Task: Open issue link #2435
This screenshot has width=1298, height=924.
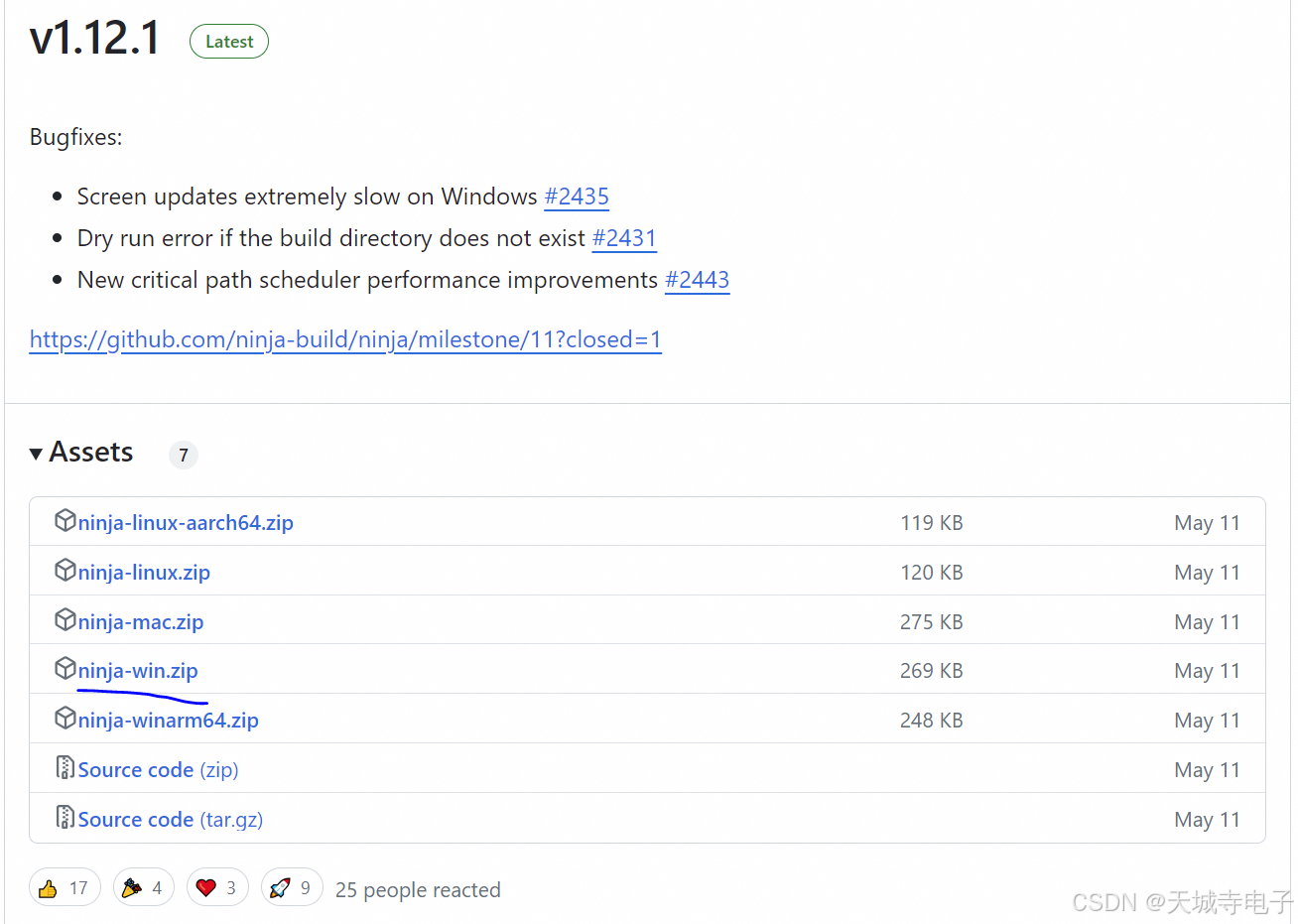Action: (x=577, y=197)
